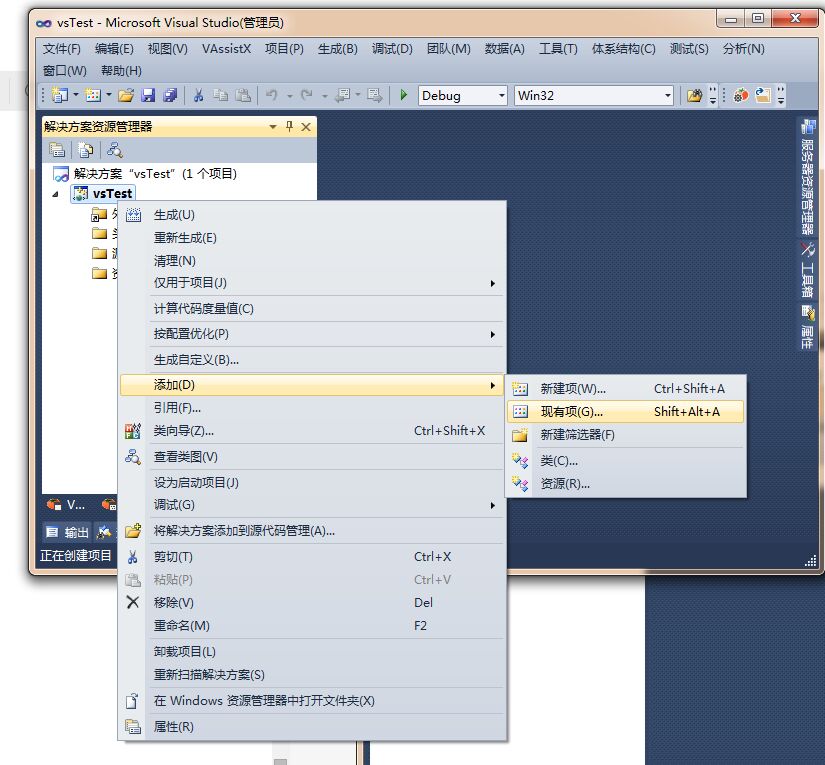Open the VAssistX menu
This screenshot has width=825, height=765.
point(226,49)
